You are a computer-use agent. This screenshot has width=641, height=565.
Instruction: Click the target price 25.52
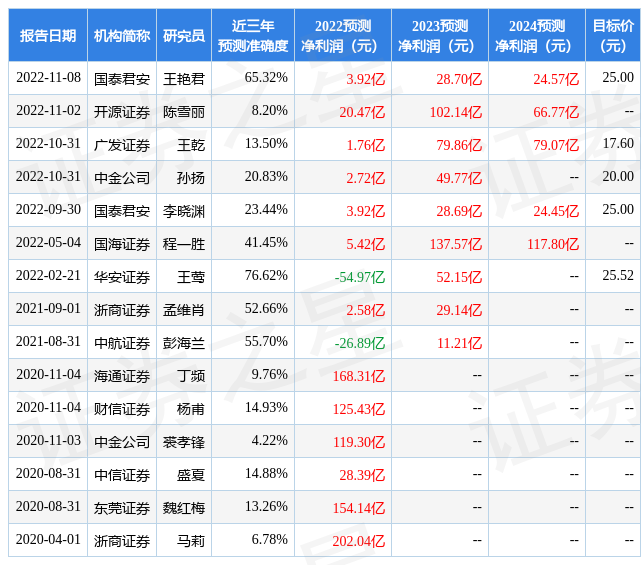[618, 275]
